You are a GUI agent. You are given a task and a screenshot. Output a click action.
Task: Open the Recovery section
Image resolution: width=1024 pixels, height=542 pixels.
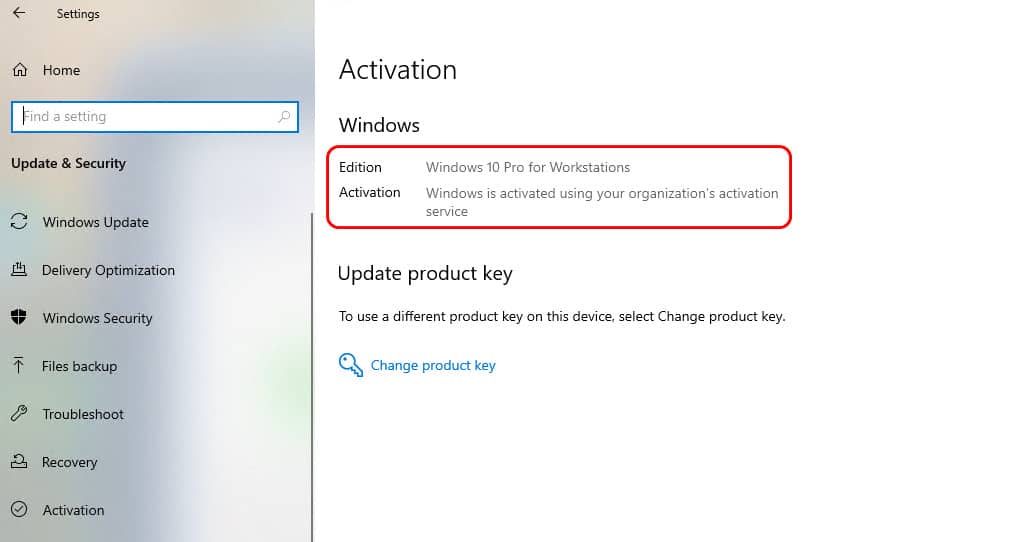(69, 462)
